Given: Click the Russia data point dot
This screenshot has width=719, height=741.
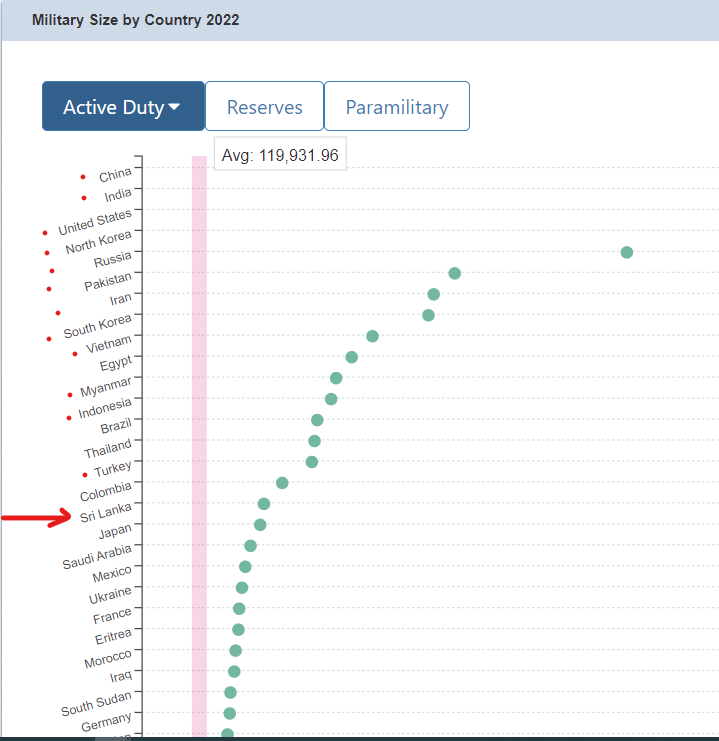Looking at the screenshot, I should pyautogui.click(x=627, y=252).
